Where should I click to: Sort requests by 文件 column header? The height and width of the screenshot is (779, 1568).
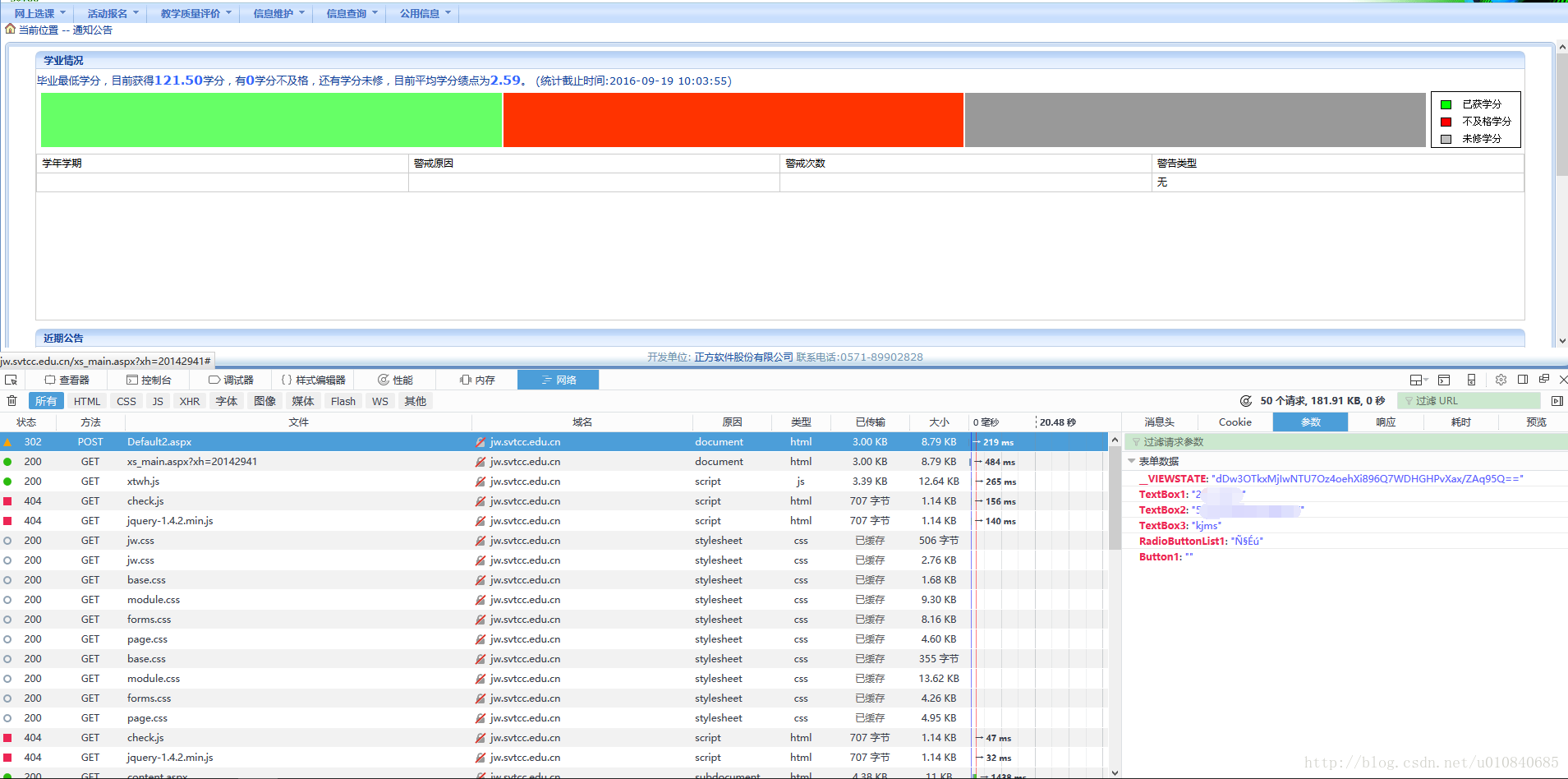(x=298, y=422)
